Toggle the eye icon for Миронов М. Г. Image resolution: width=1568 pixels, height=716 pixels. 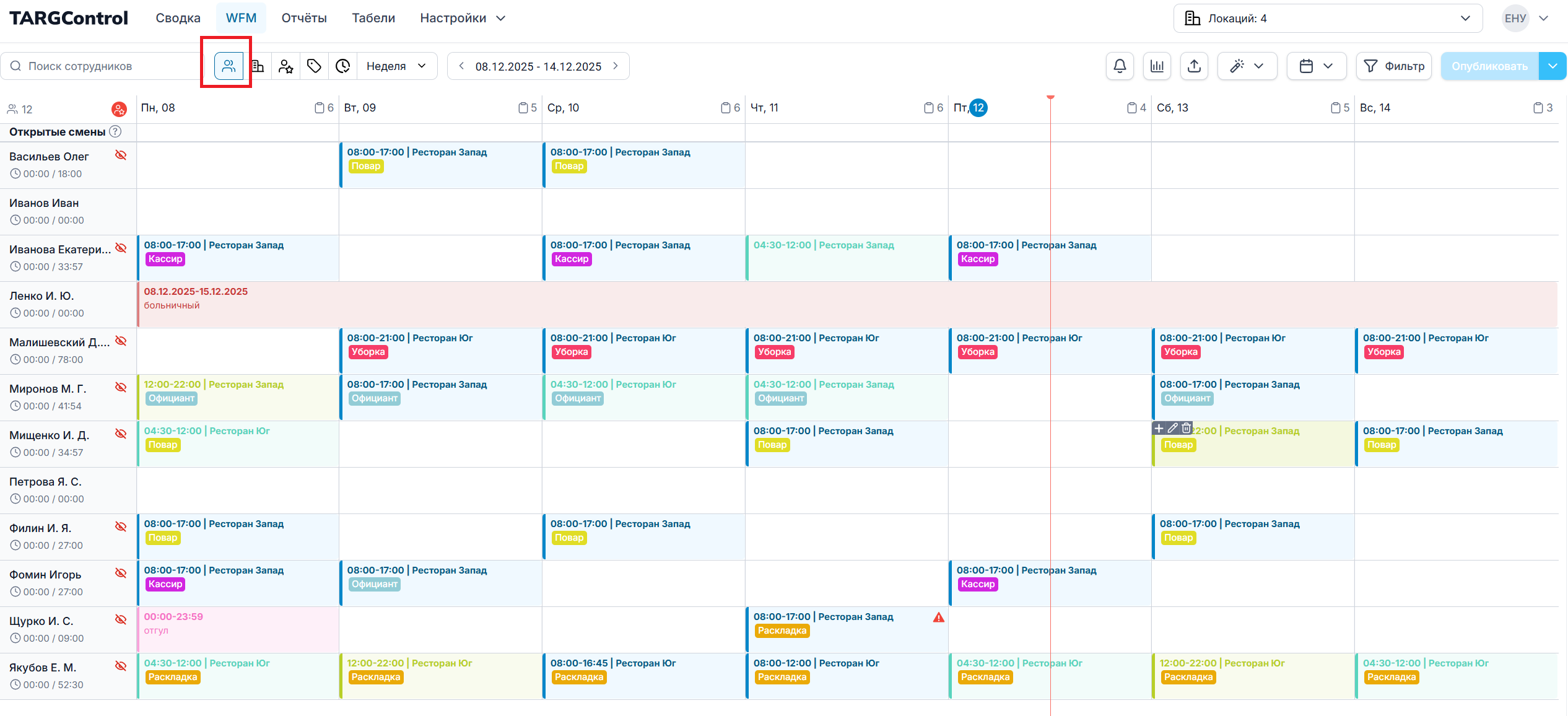[121, 387]
